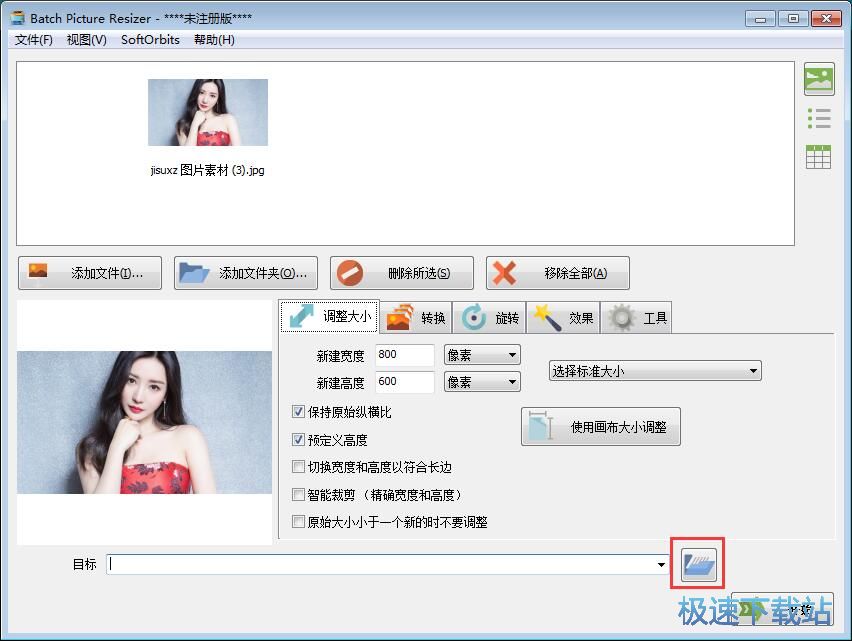The image size is (852, 641).
Task: Enable 智能裁剪 checkbox
Action: point(298,494)
